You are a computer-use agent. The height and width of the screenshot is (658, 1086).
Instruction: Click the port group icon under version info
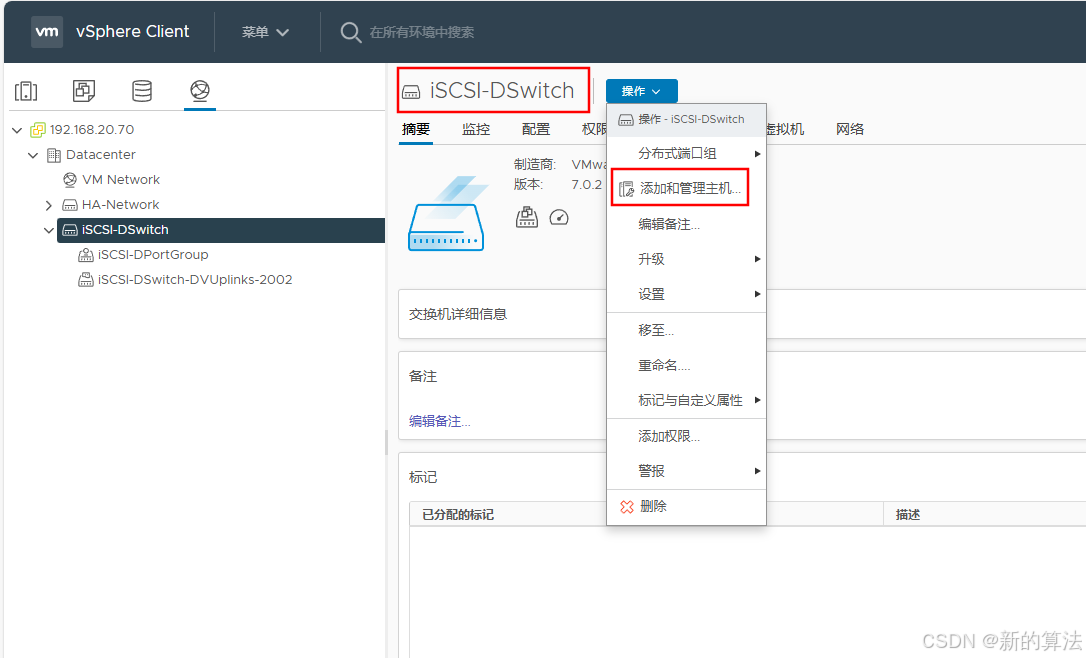pos(527,217)
